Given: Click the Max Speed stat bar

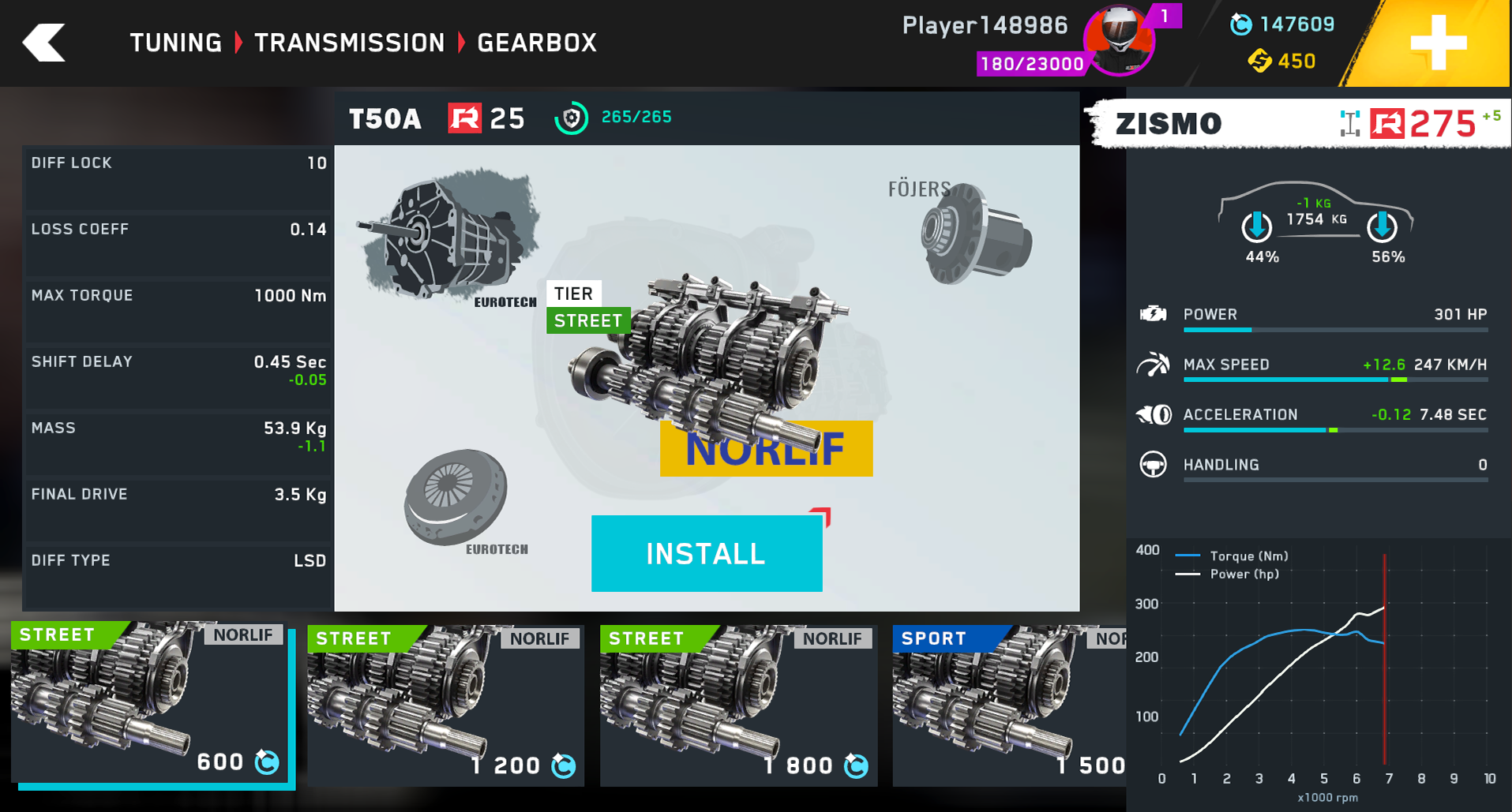Looking at the screenshot, I should (x=1335, y=380).
